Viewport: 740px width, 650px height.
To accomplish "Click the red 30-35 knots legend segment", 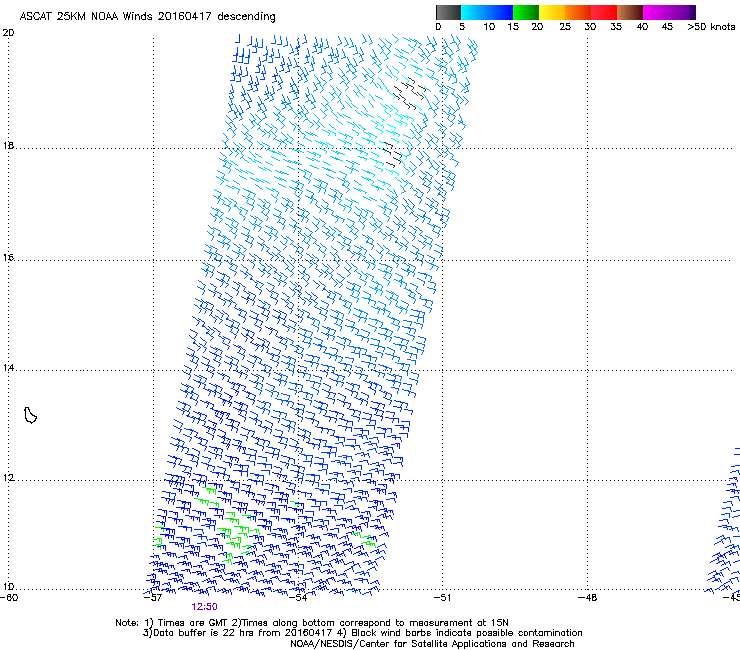I will [604, 12].
